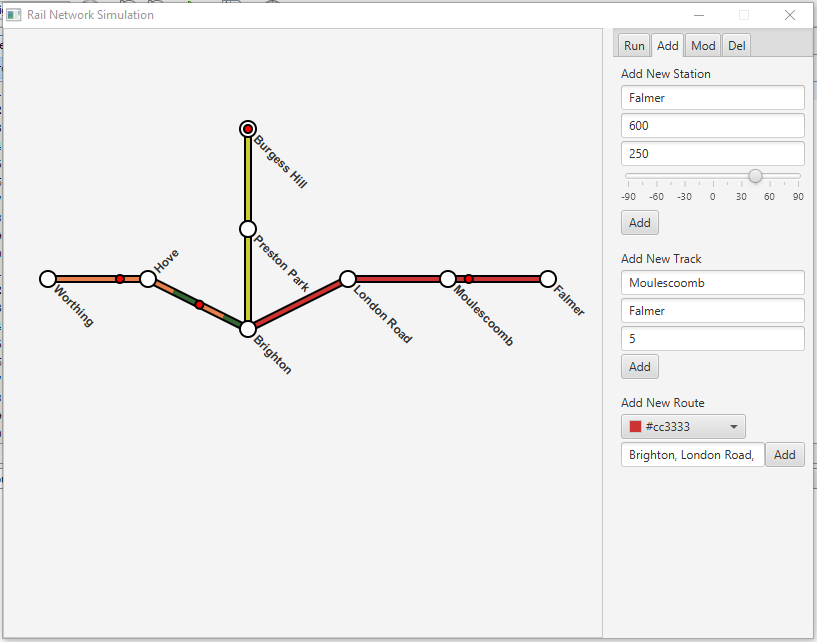817x642 pixels.
Task: Click the label rotation angle slider thumb
Action: tap(756, 176)
